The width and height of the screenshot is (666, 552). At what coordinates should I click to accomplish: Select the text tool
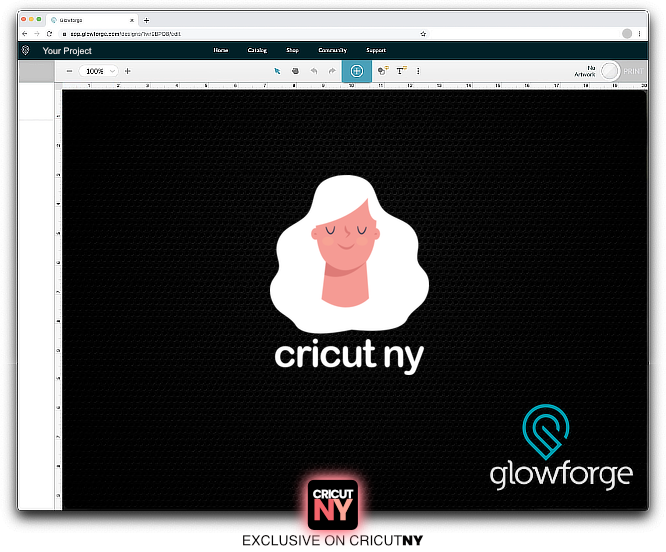pyautogui.click(x=401, y=71)
